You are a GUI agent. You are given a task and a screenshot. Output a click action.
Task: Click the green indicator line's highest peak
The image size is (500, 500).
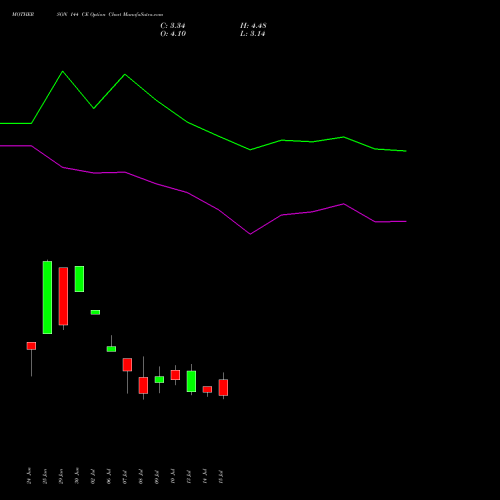[63, 71]
